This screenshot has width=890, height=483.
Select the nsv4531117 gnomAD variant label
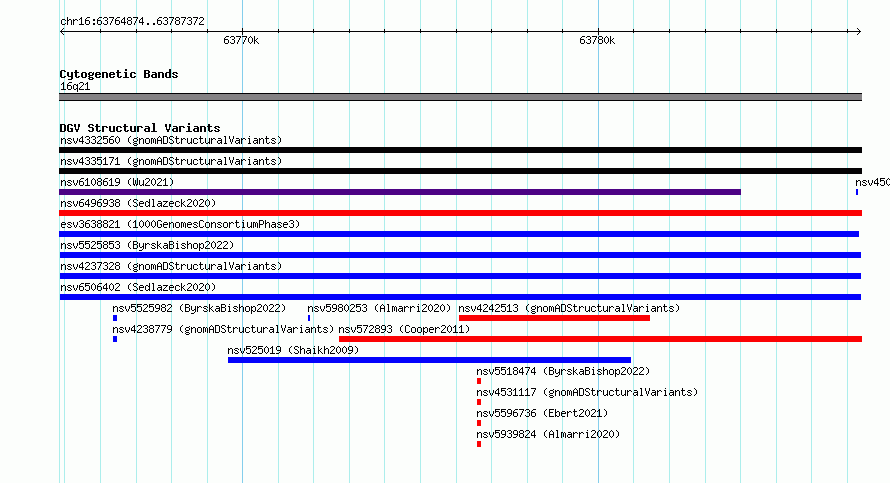pyautogui.click(x=587, y=392)
